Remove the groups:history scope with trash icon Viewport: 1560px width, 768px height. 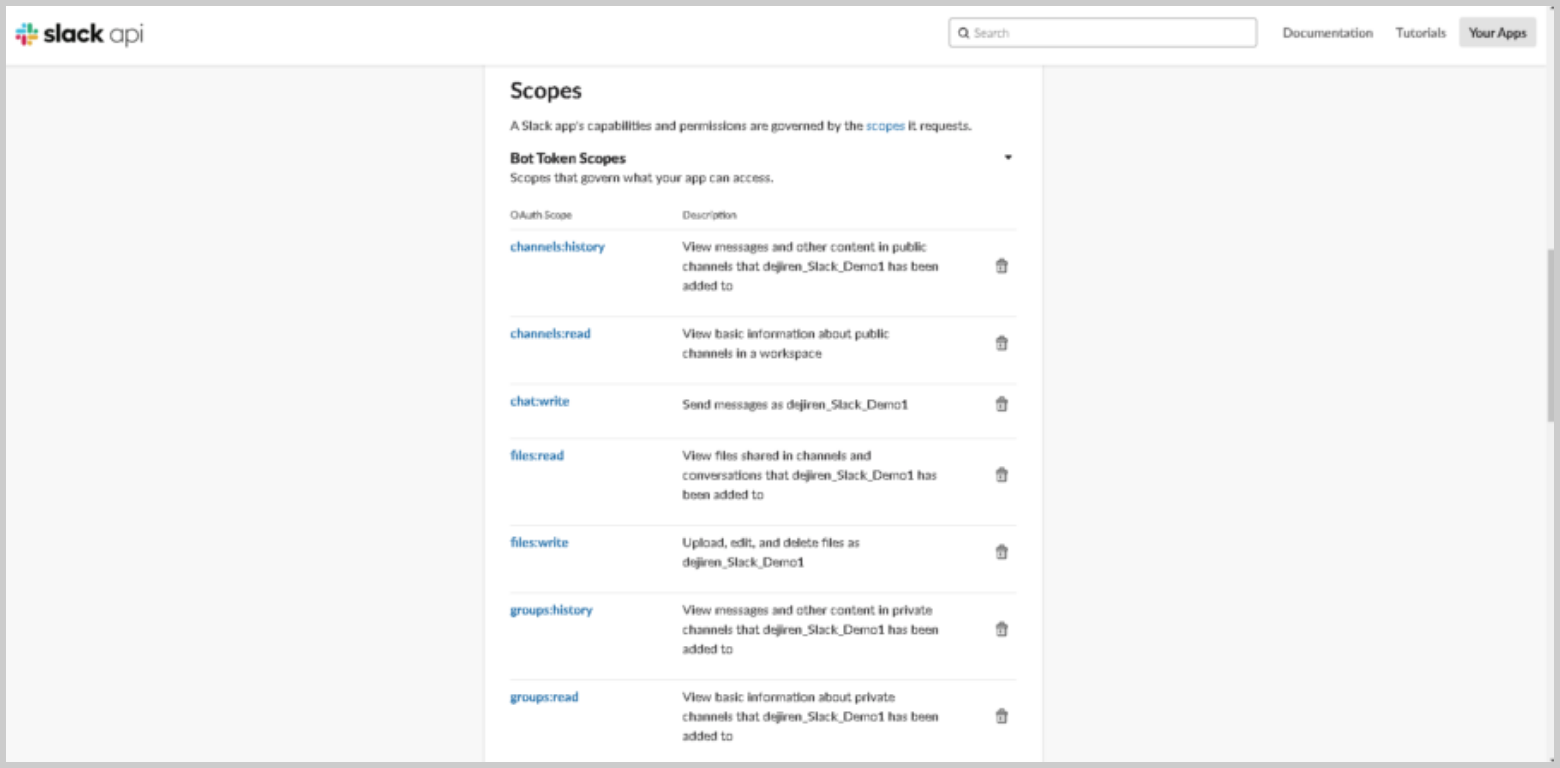click(1001, 629)
